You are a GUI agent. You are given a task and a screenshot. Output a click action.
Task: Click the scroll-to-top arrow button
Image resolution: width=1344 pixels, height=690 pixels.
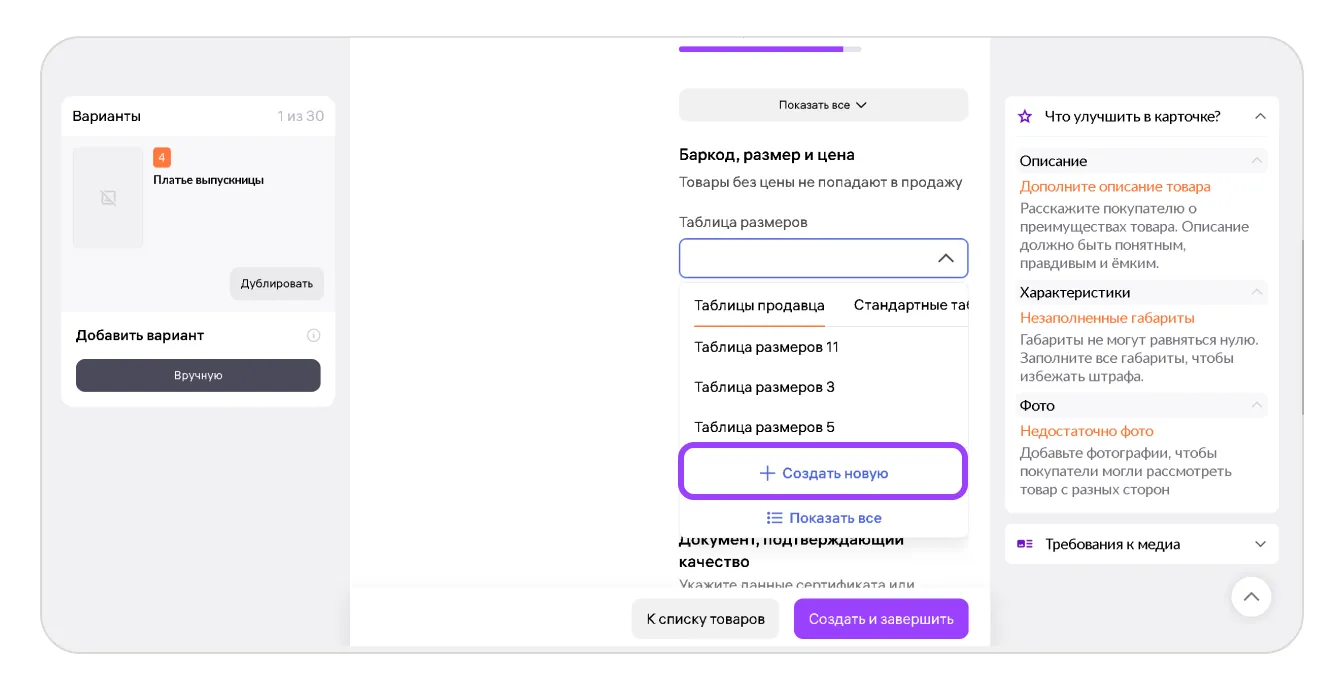(1251, 597)
